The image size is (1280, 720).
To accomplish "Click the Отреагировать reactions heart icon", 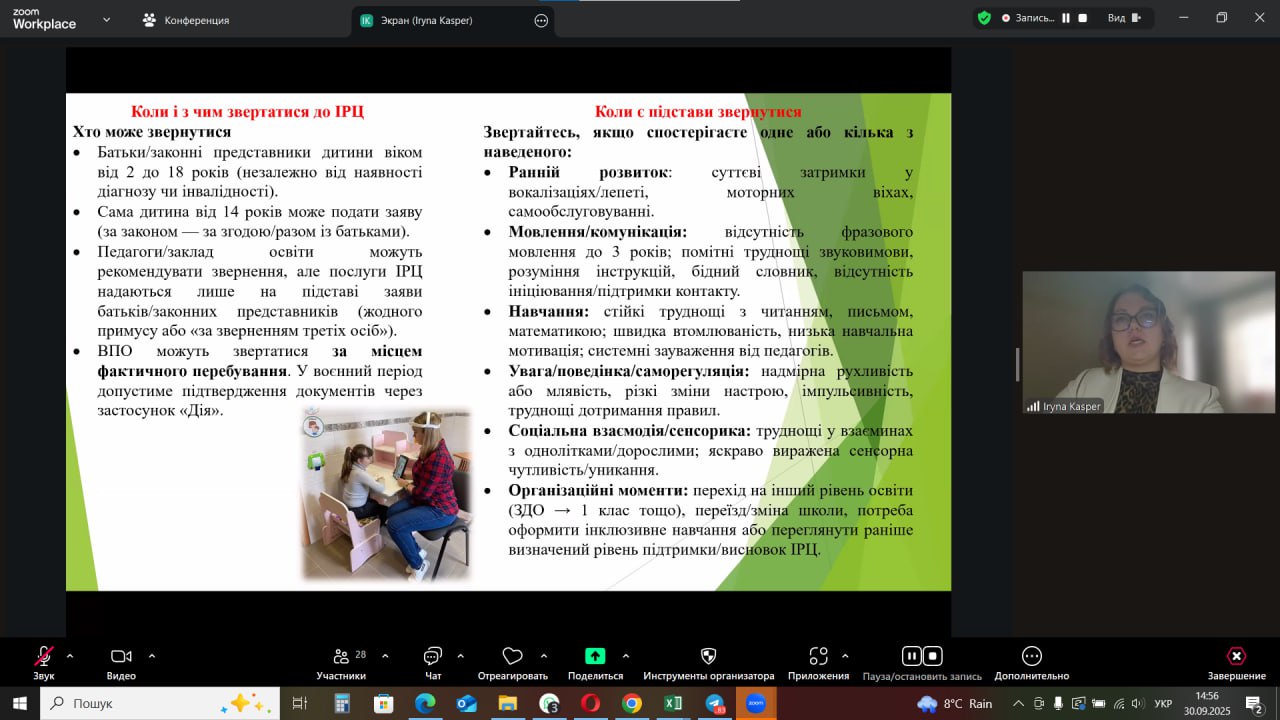I will (x=512, y=657).
